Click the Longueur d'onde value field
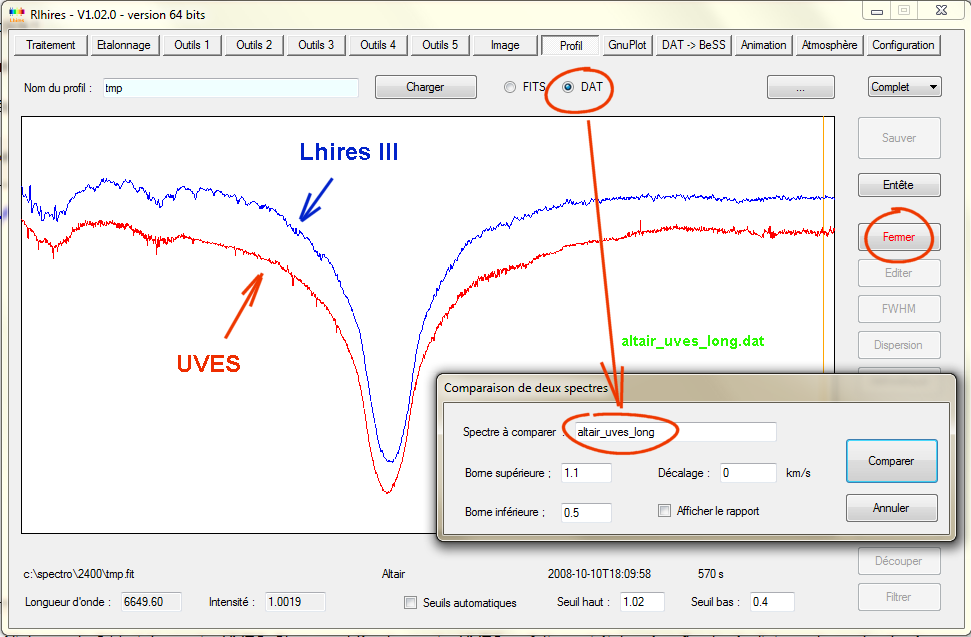The width and height of the screenshot is (971, 637). tap(151, 602)
